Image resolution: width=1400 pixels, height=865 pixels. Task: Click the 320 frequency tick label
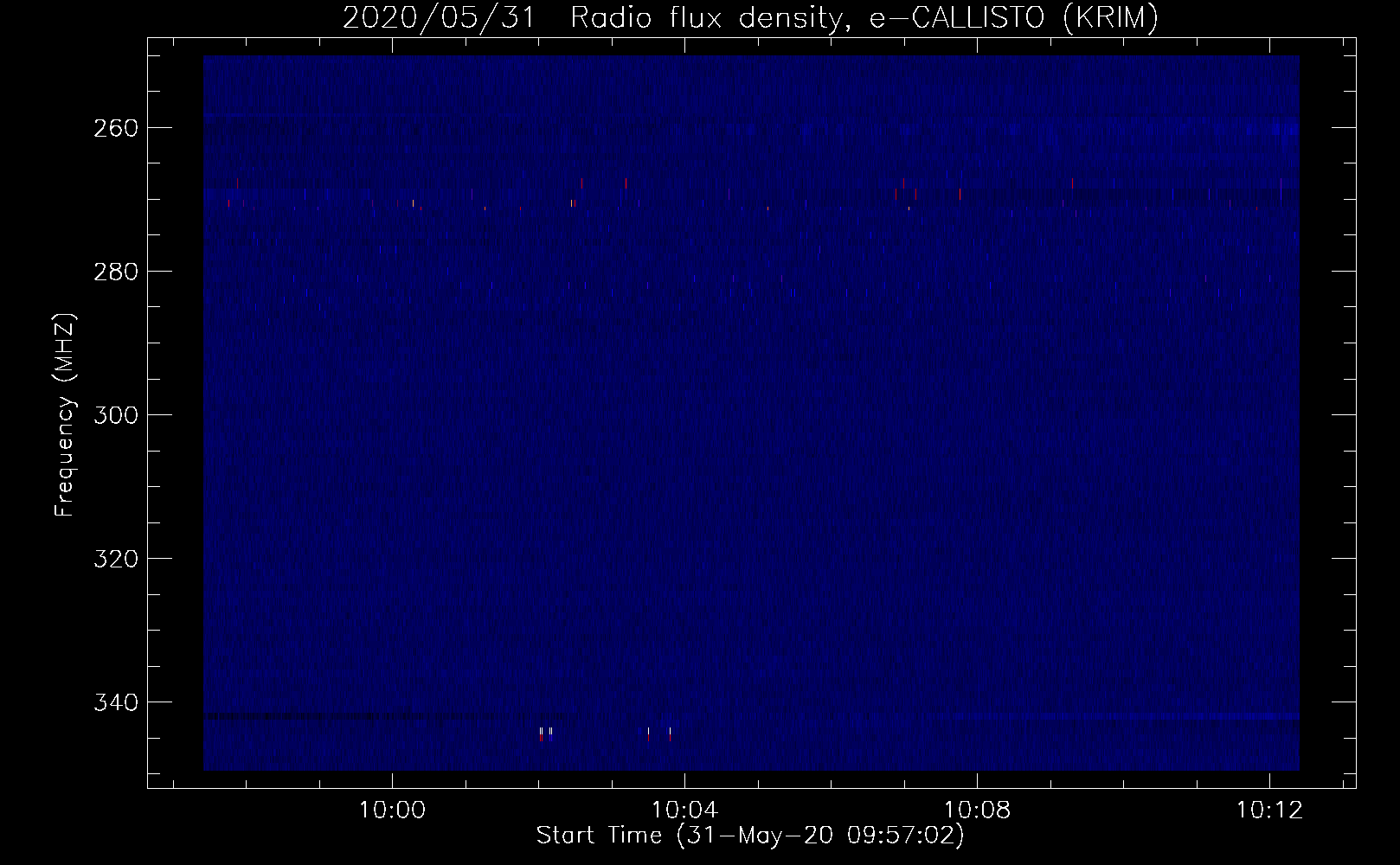click(x=116, y=559)
